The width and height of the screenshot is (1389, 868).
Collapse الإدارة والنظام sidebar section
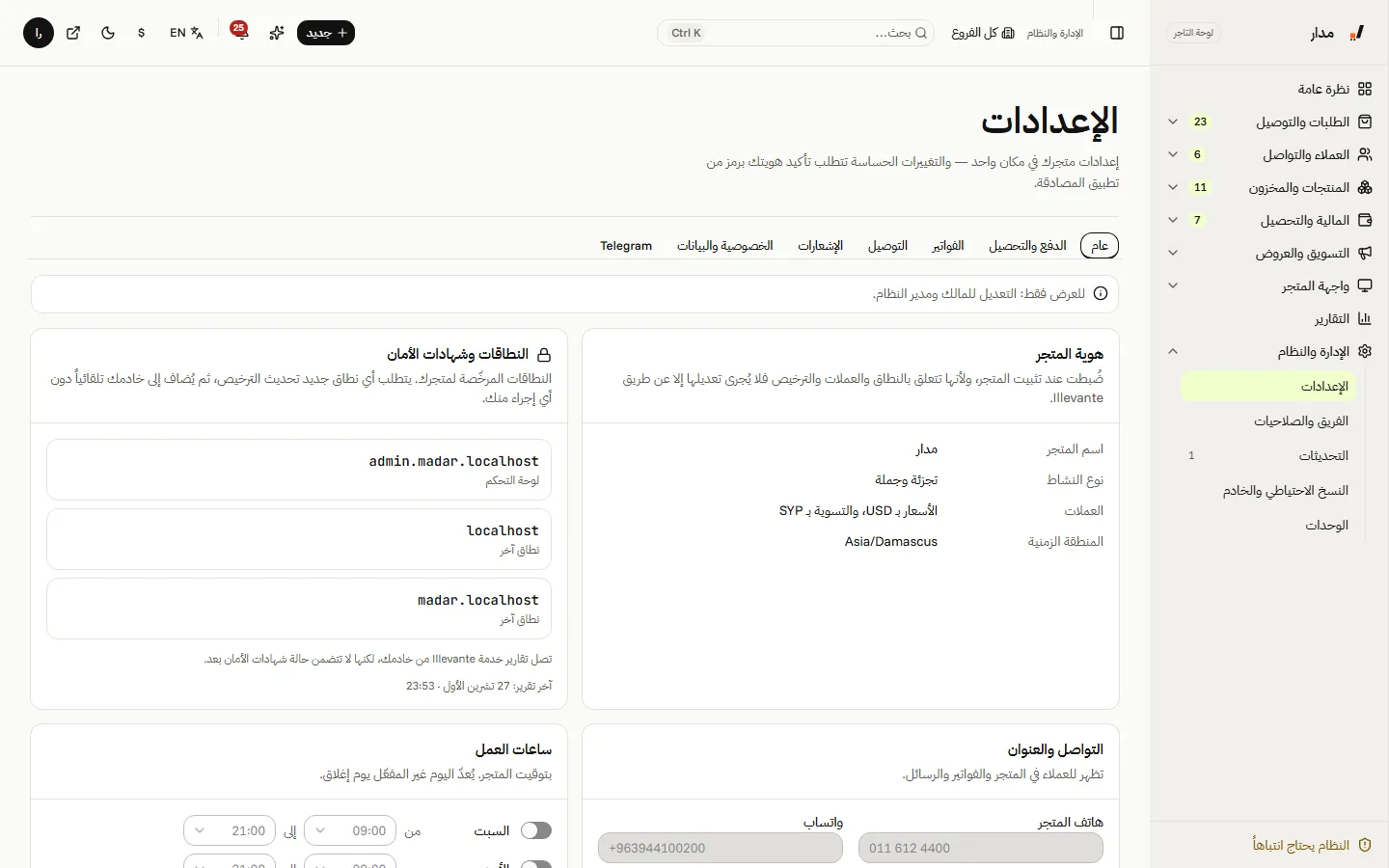point(1173,351)
